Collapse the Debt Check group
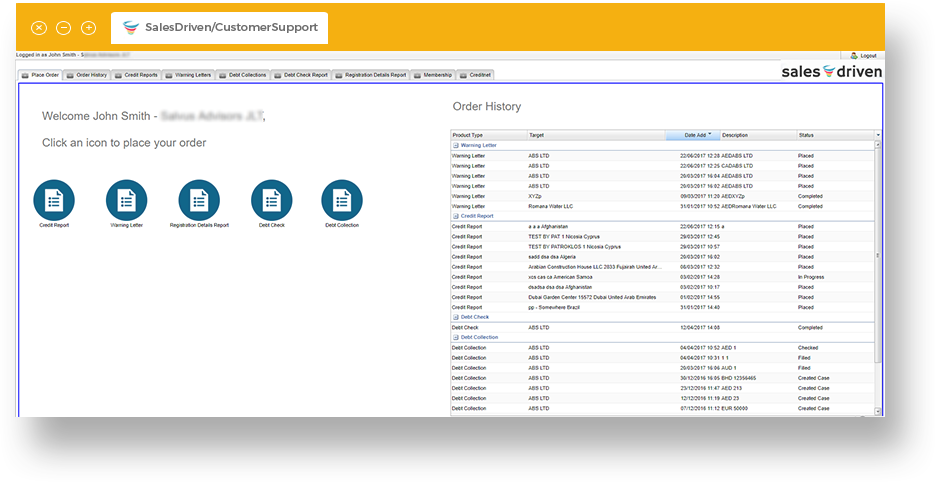The width and height of the screenshot is (935, 482). 456,317
